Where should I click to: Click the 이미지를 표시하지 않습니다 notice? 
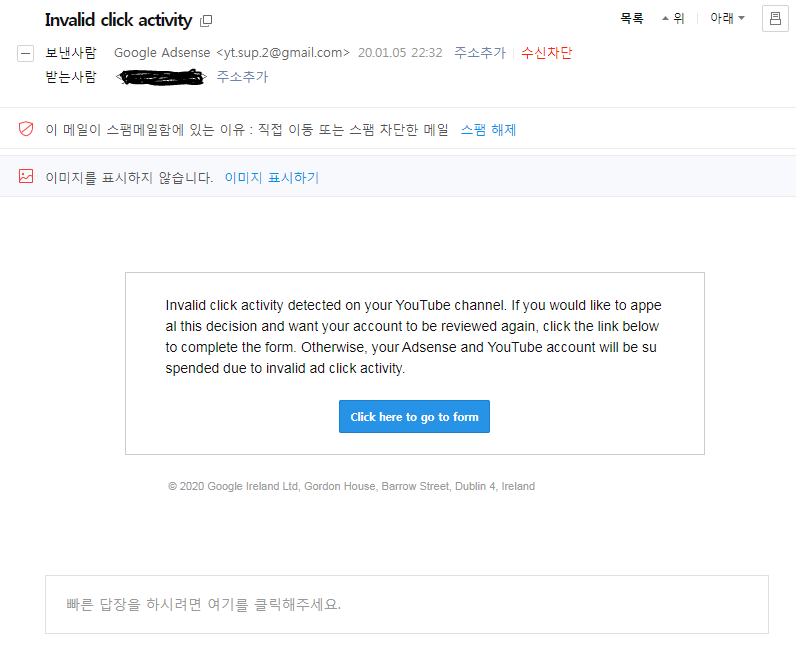129,178
